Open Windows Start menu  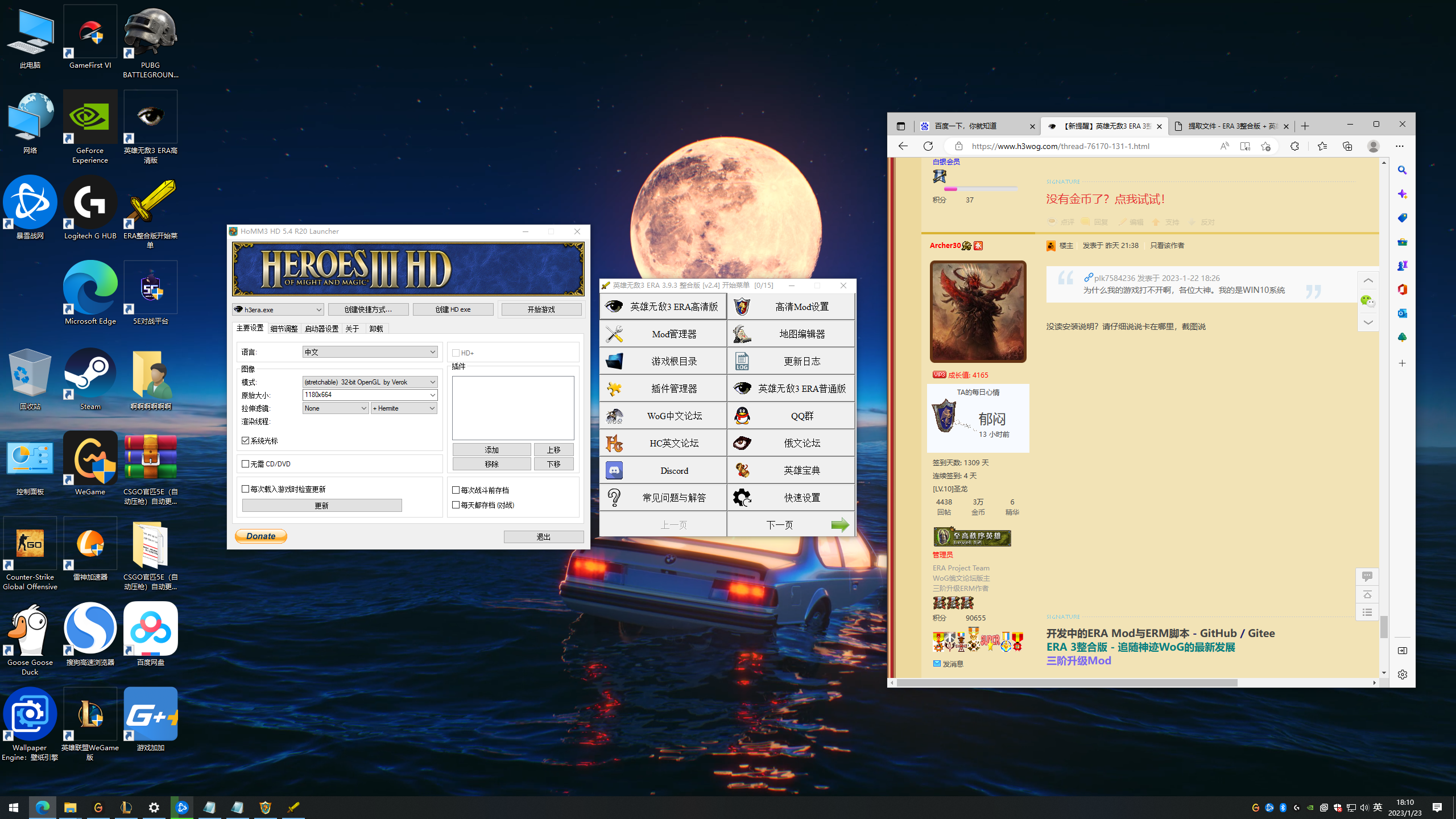coord(14,807)
